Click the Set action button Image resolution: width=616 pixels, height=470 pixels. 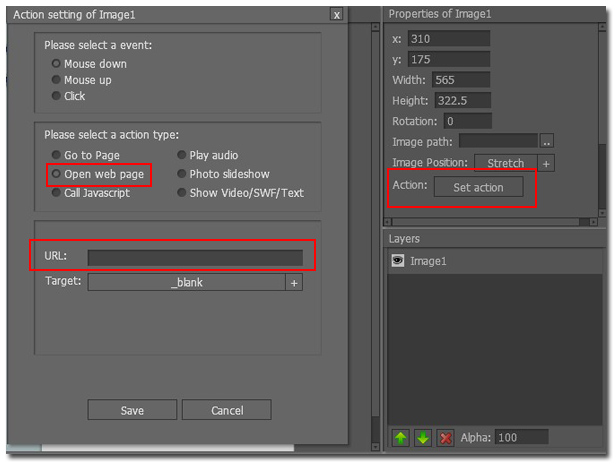click(x=478, y=187)
